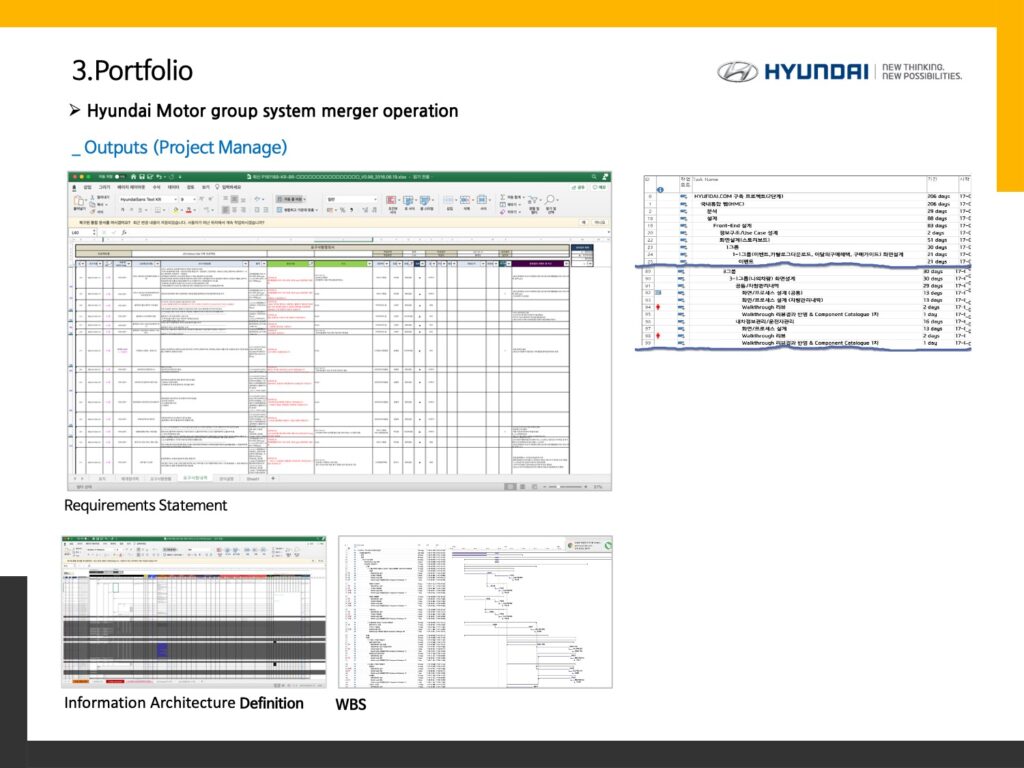Select the Information Architecture spreadsheet thumbnail
The height and width of the screenshot is (768, 1024).
point(193,611)
